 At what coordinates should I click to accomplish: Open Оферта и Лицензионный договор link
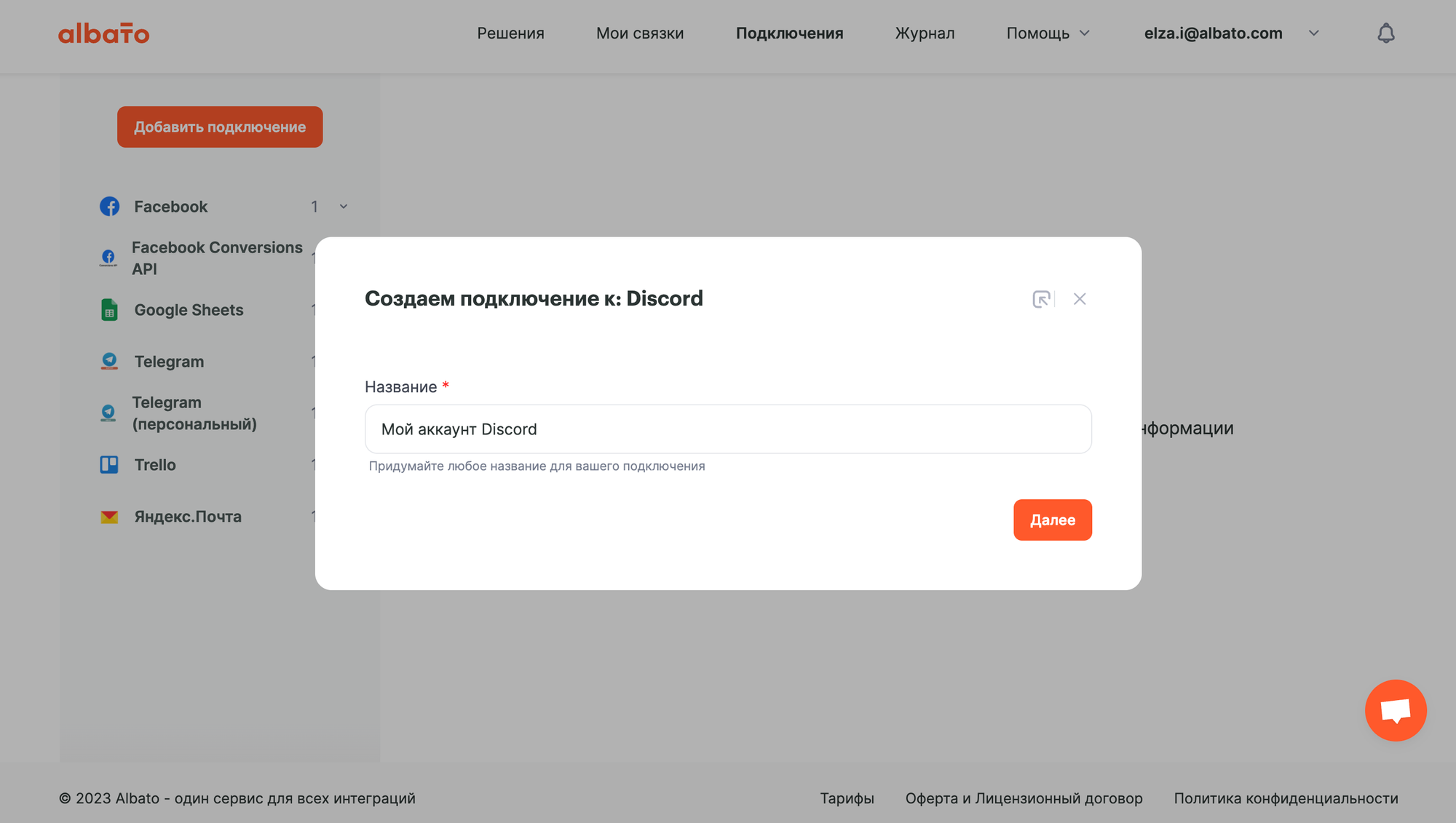click(1024, 798)
